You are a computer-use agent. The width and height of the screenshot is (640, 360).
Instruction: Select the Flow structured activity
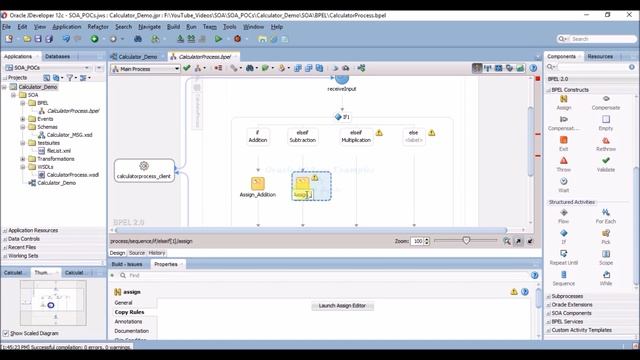tap(564, 212)
